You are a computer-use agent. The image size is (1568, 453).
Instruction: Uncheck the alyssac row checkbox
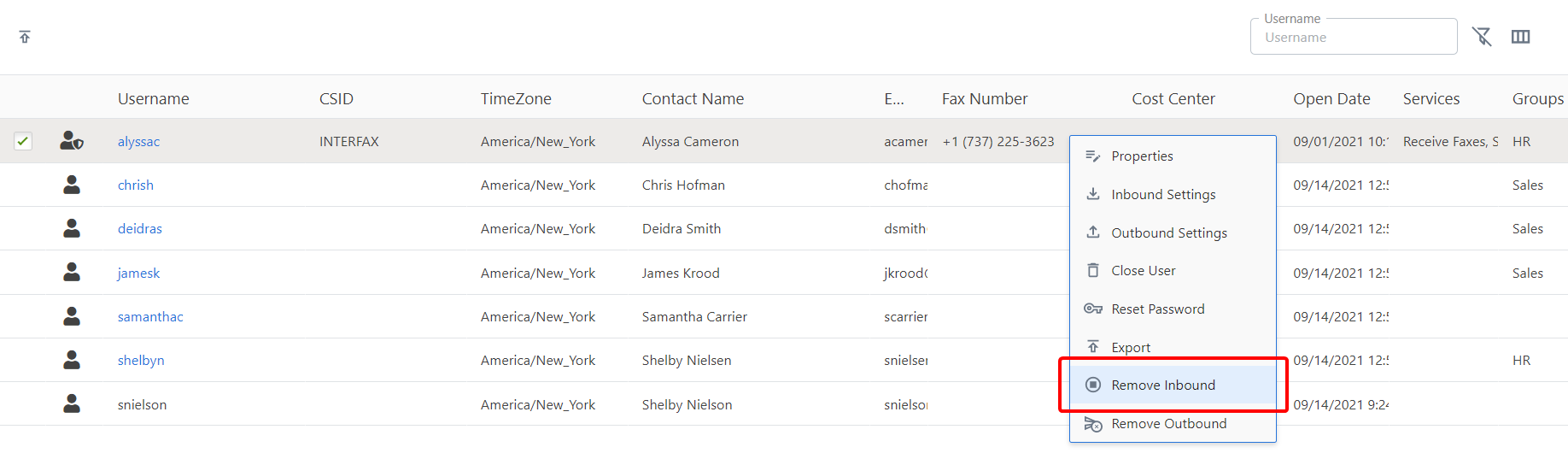click(23, 141)
